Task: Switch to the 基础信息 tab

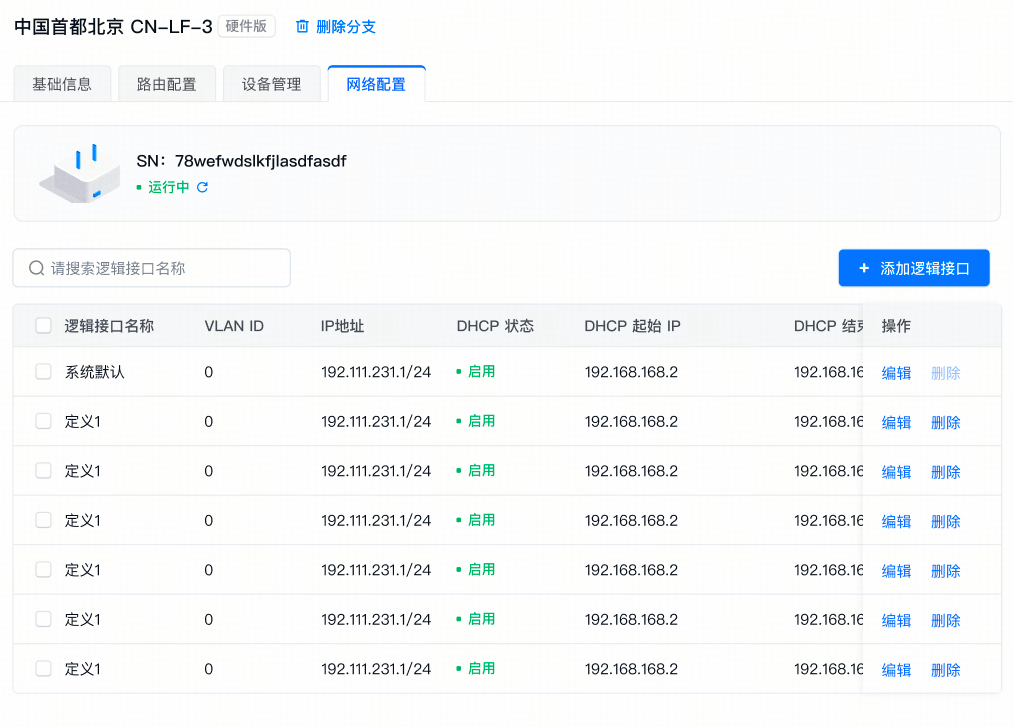Action: 62,84
